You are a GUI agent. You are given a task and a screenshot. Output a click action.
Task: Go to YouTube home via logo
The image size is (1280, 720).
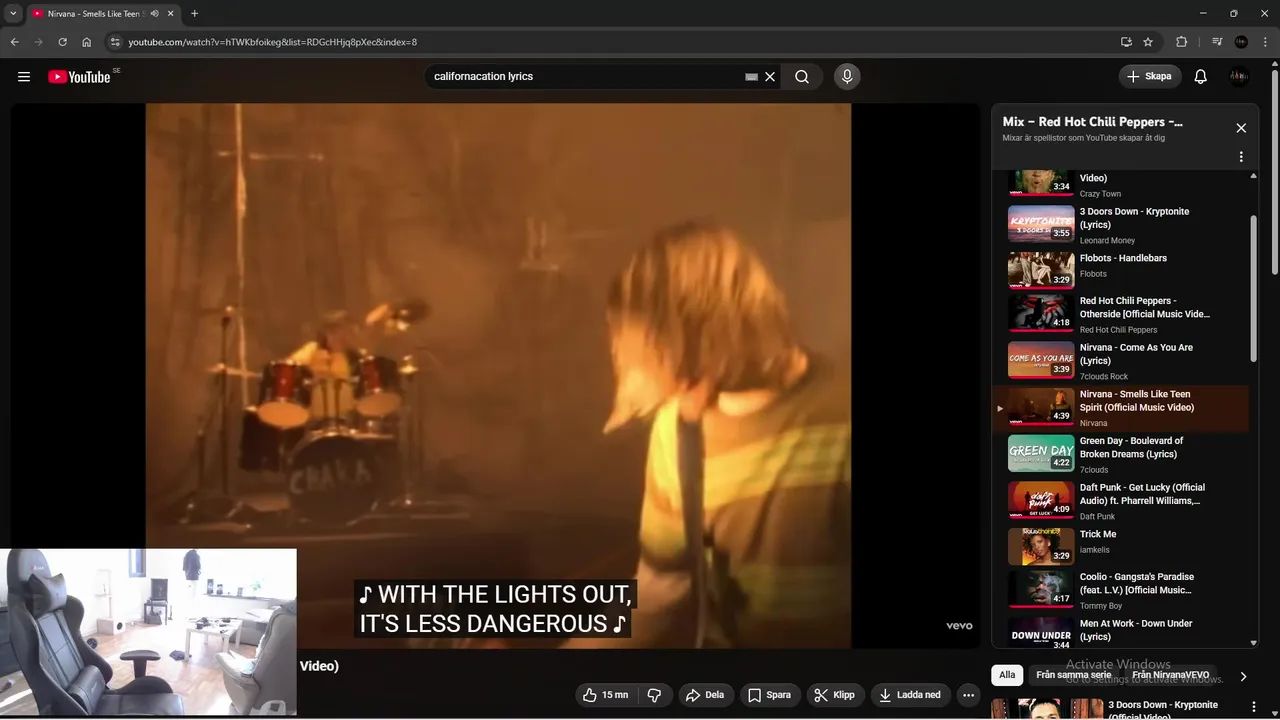click(x=79, y=77)
